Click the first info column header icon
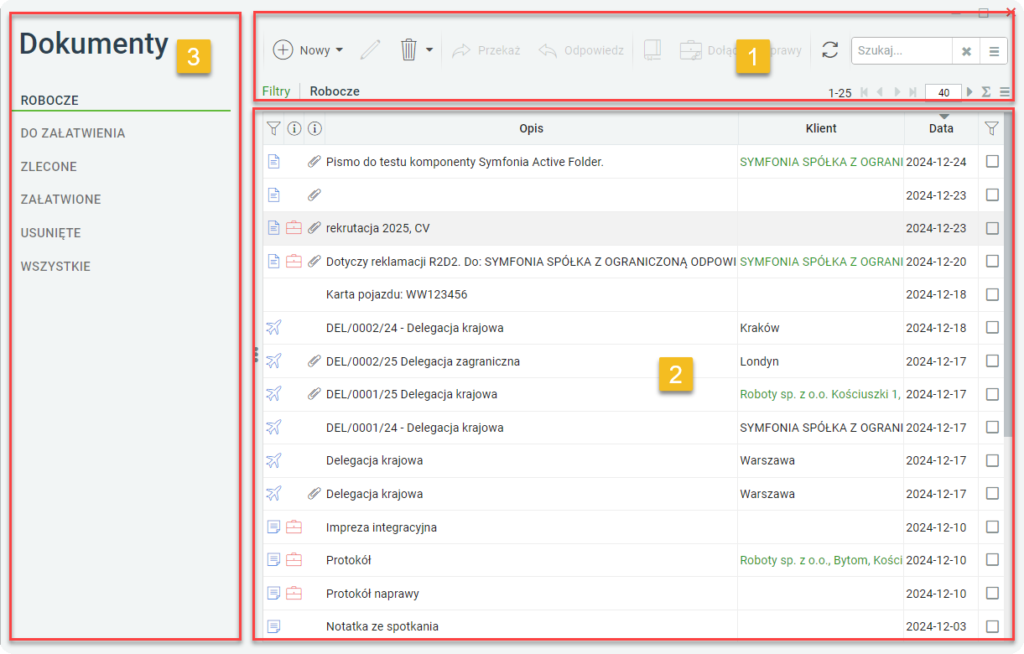Viewport: 1024px width, 654px height. tap(295, 129)
